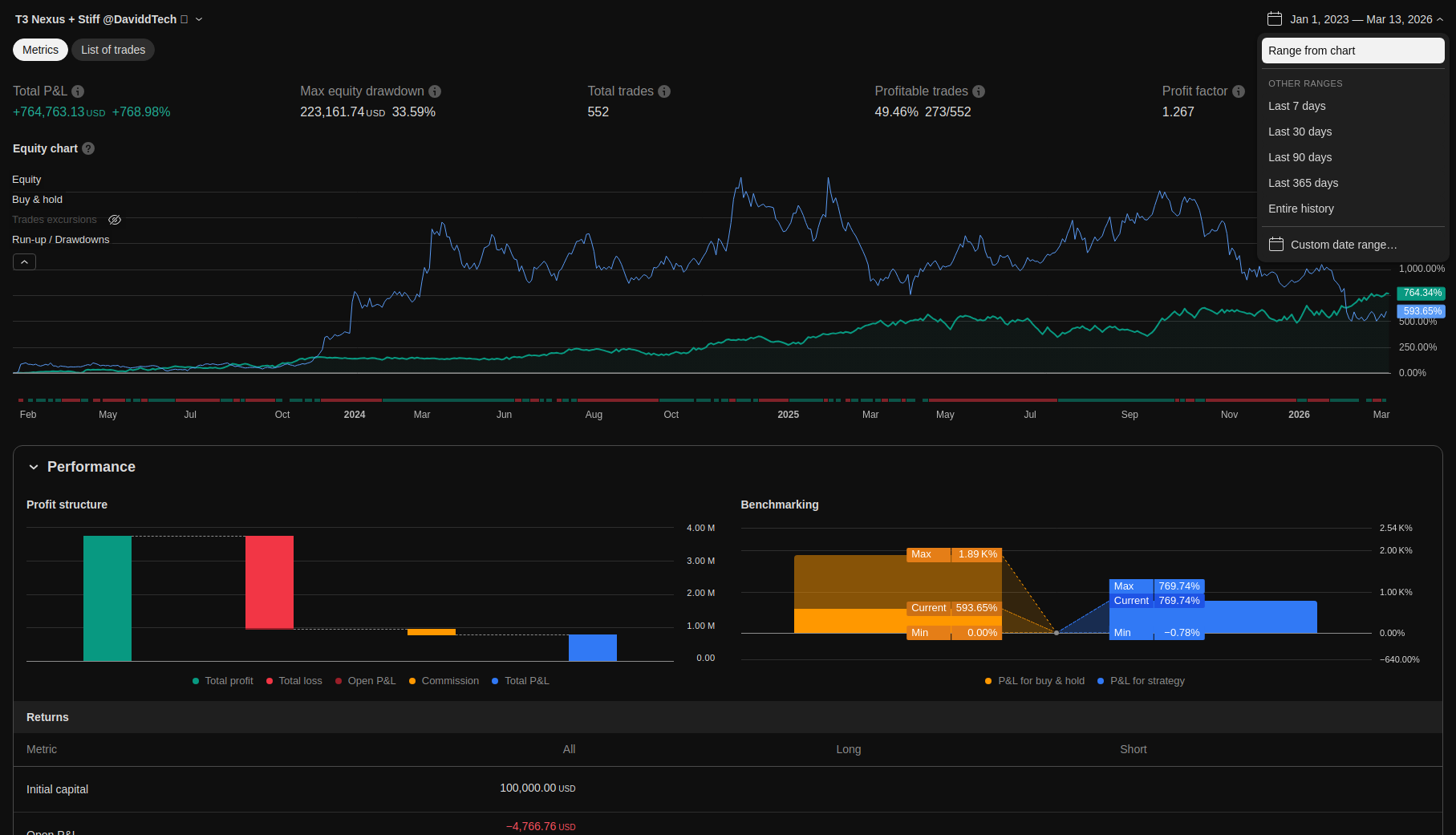Click the Total trades info icon
The width and height of the screenshot is (1456, 835).
coord(664,91)
